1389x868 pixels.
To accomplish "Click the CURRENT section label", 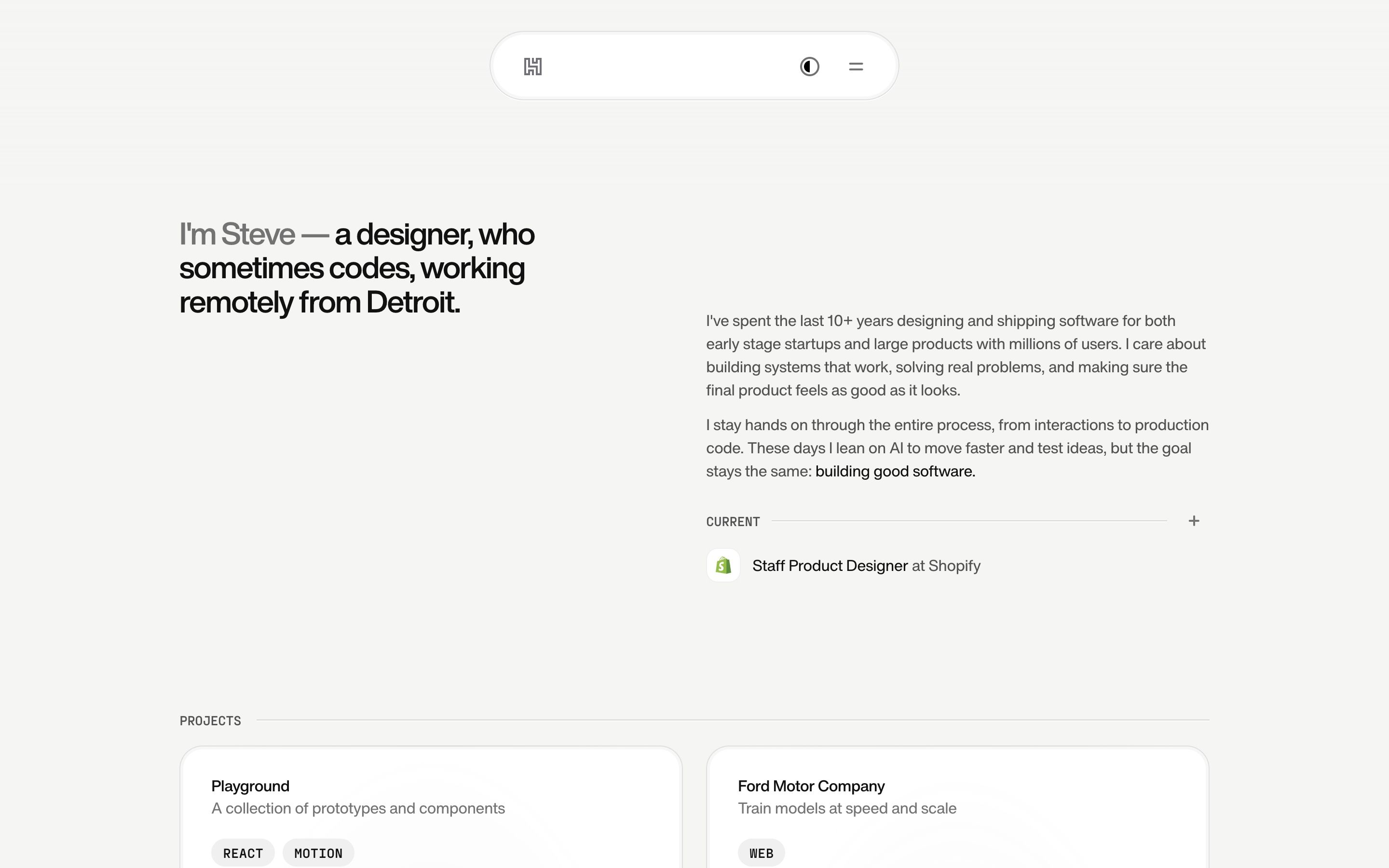I will point(733,522).
